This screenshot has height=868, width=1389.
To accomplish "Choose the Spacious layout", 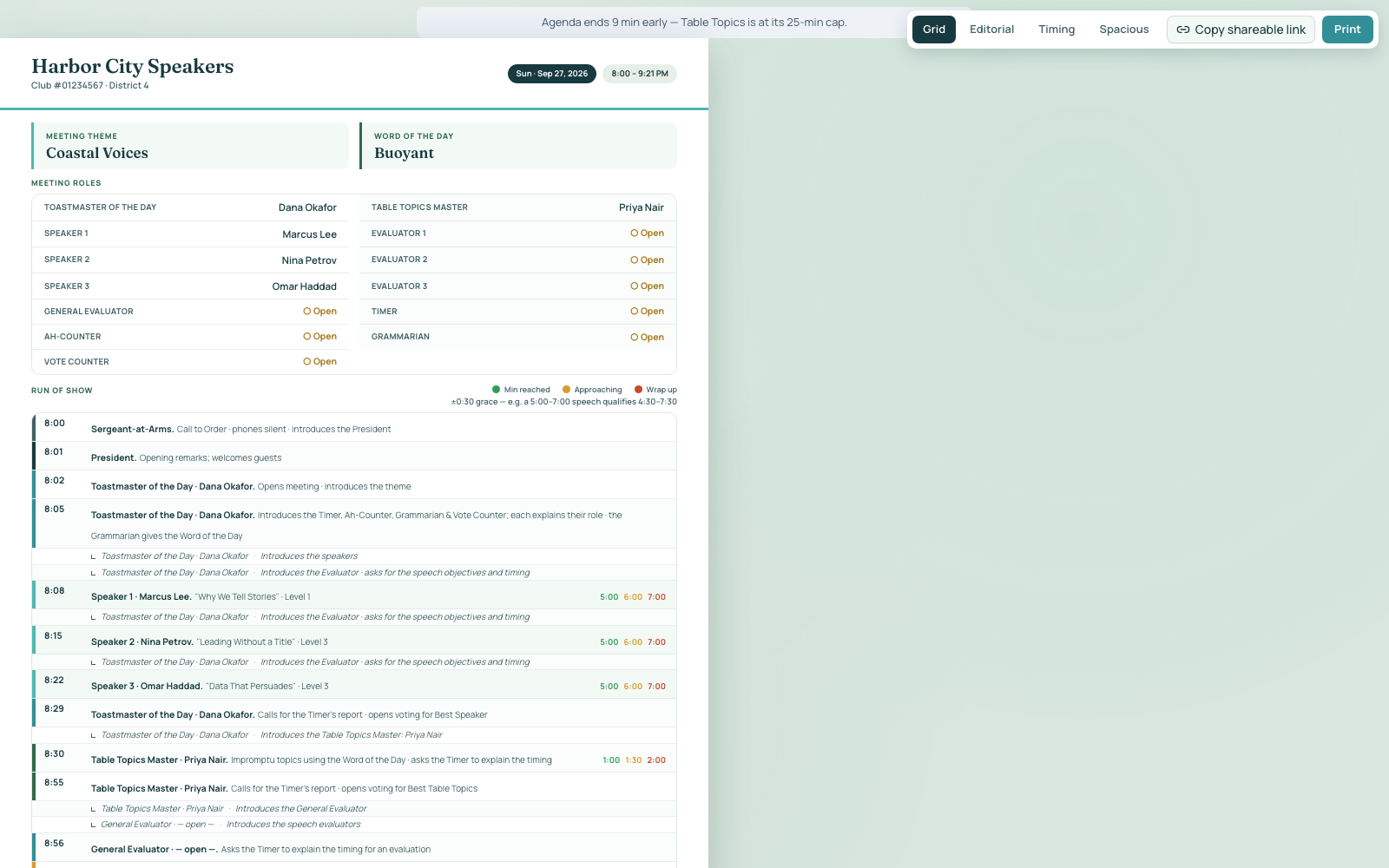I will click(1124, 30).
